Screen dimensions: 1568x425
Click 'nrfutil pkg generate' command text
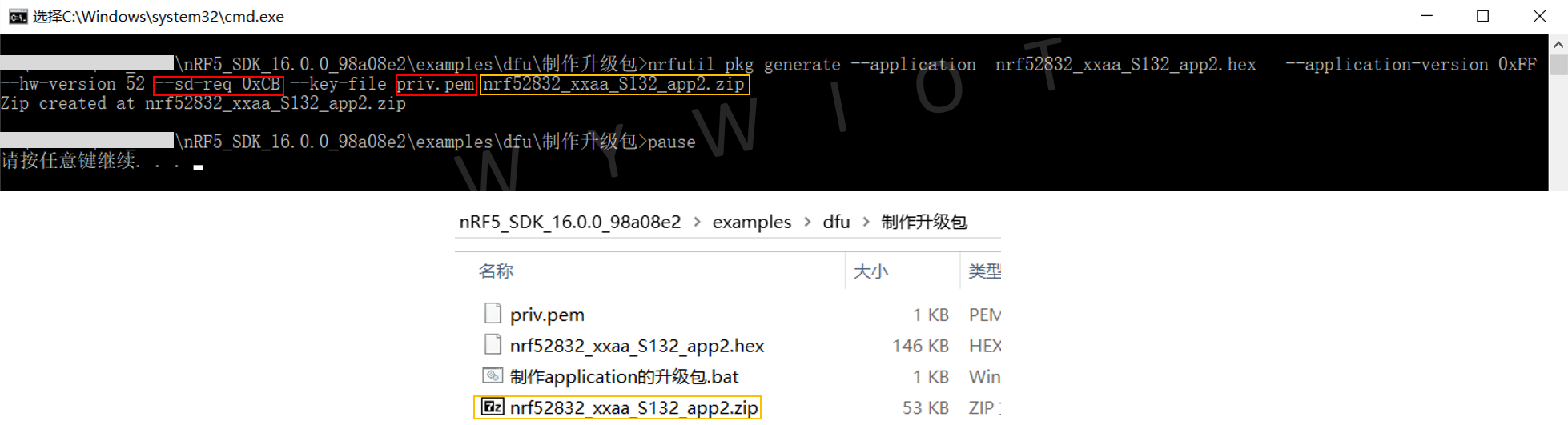click(x=744, y=65)
